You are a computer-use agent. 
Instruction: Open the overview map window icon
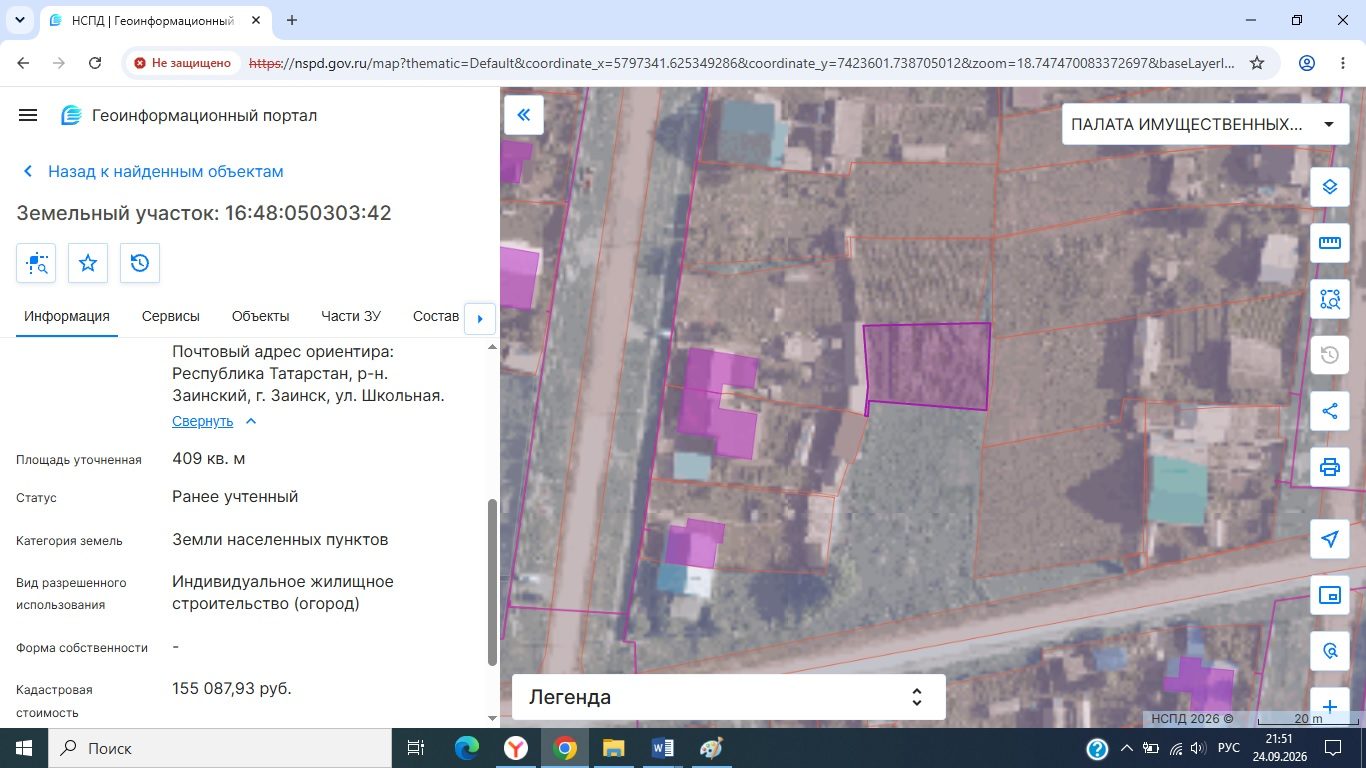(x=1330, y=595)
